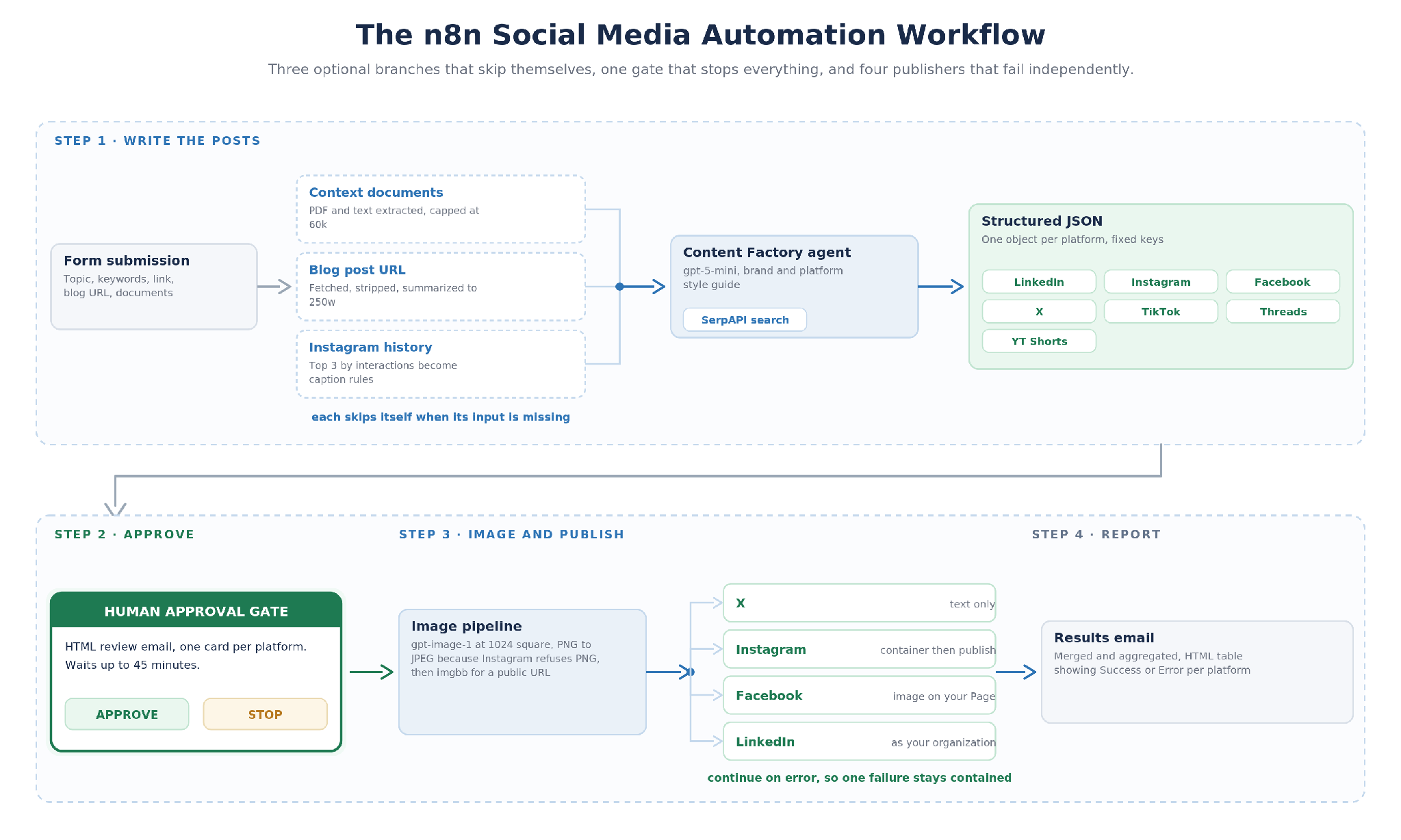Click 'continue on error, so one failure stays contained'

859,778
